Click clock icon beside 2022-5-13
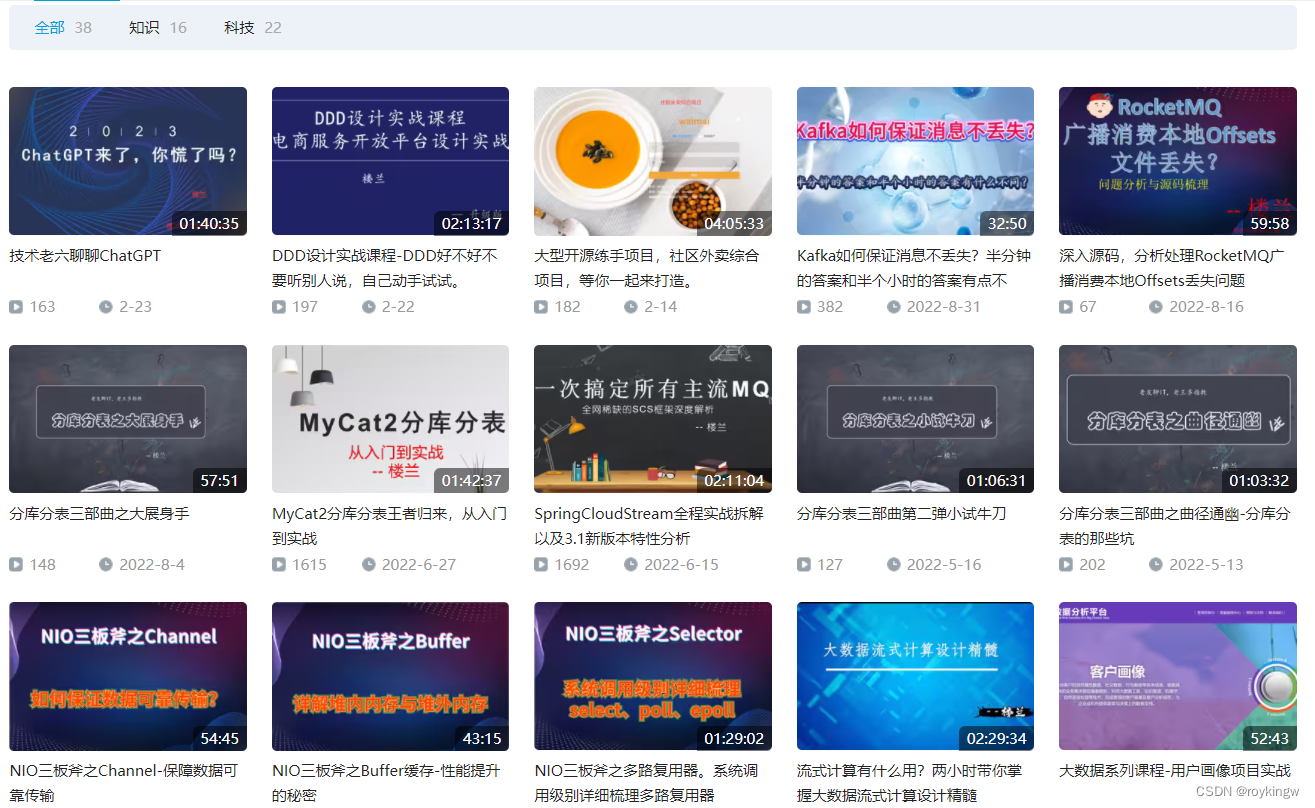Image resolution: width=1315 pixels, height=808 pixels. point(1156,565)
